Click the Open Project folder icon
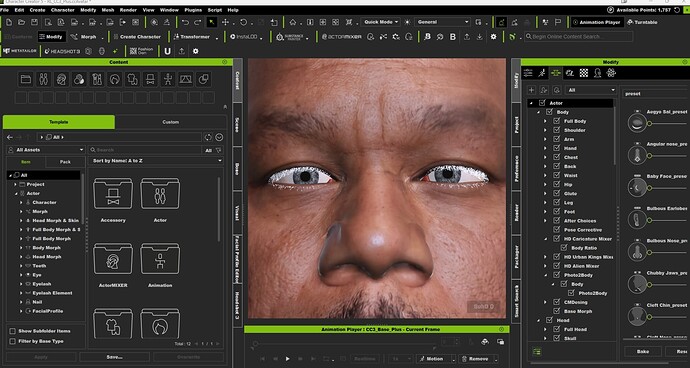The width and height of the screenshot is (690, 368). (21, 22)
